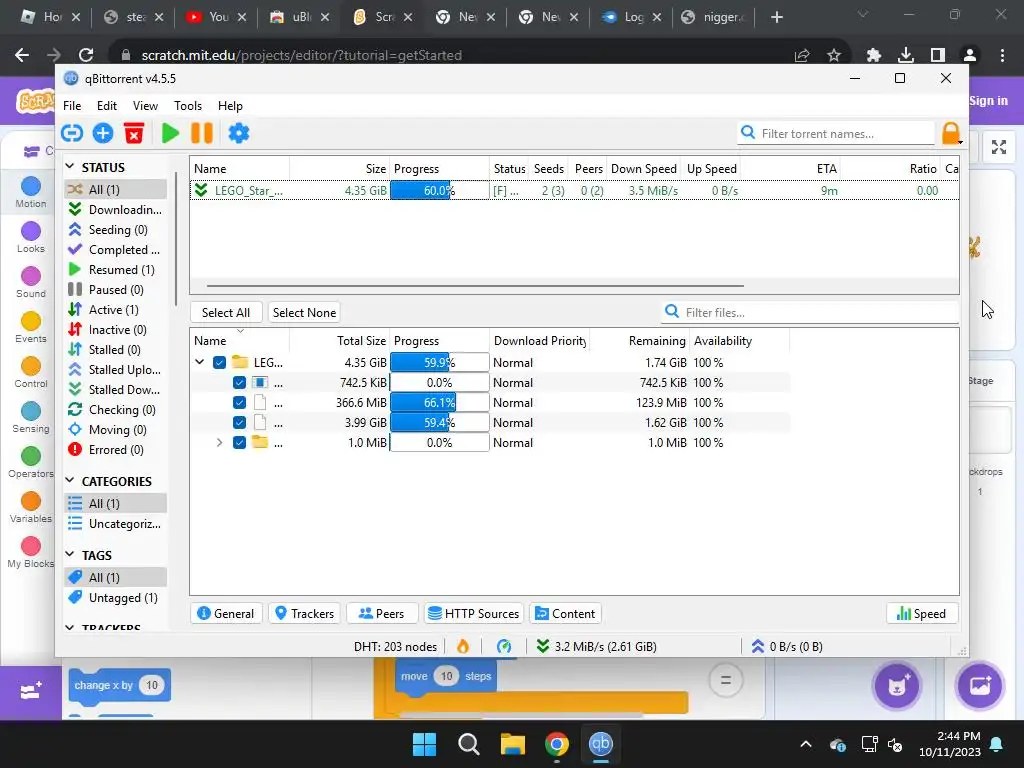
Task: Click the torrent list horizontal scrollbar
Action: click(475, 285)
